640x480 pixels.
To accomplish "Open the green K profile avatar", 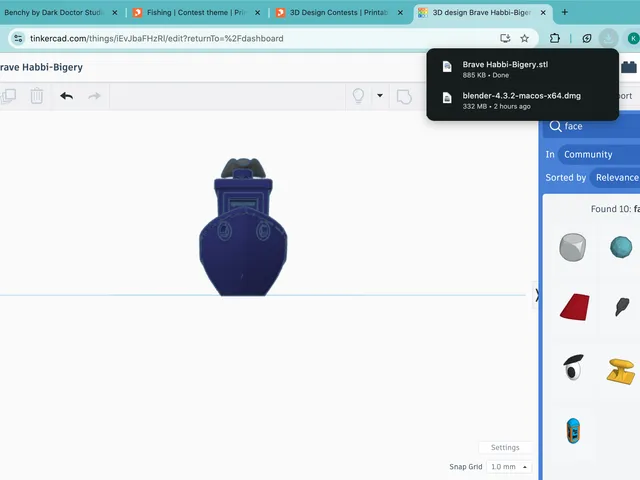I will pos(633,38).
